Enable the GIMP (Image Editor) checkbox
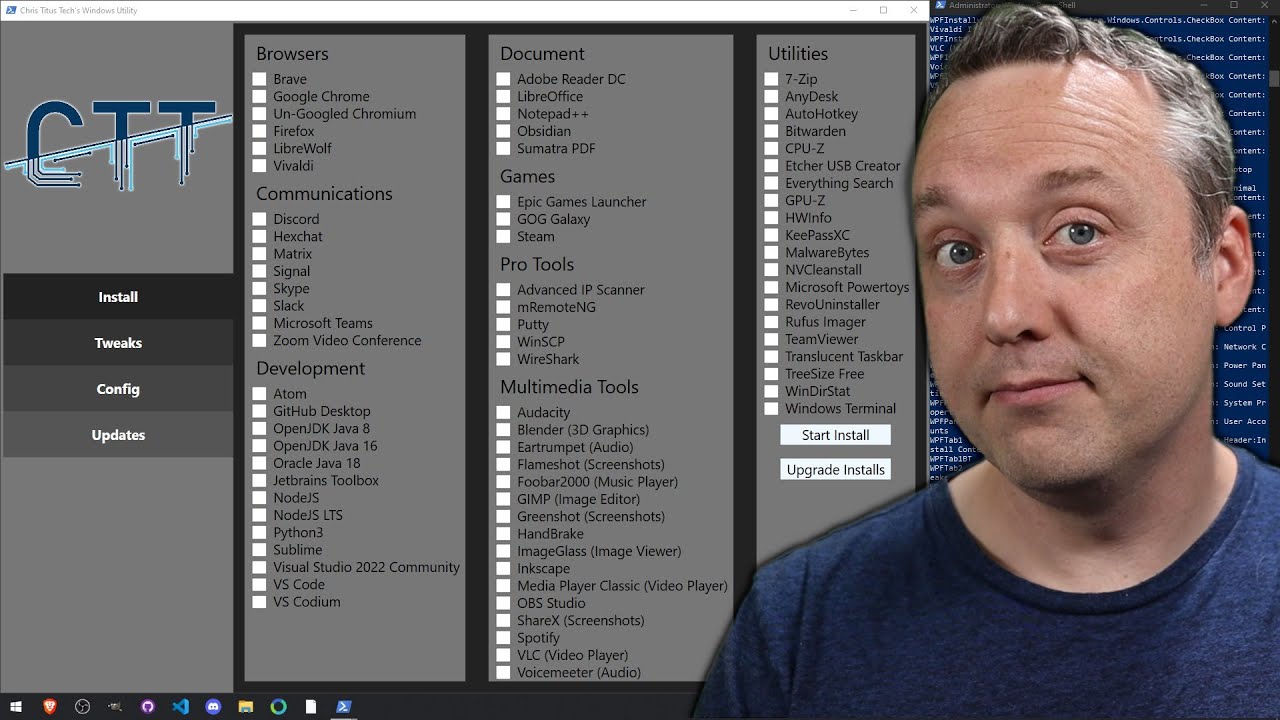The width and height of the screenshot is (1280, 720). click(504, 499)
